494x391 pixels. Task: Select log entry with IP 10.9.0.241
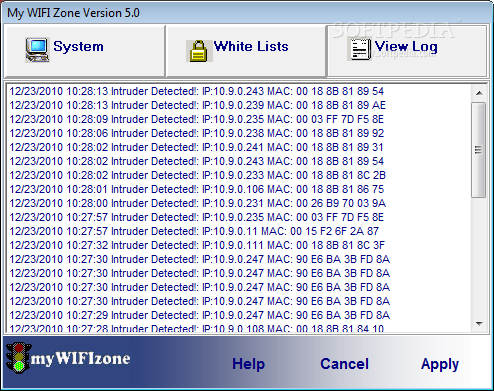pyautogui.click(x=197, y=147)
